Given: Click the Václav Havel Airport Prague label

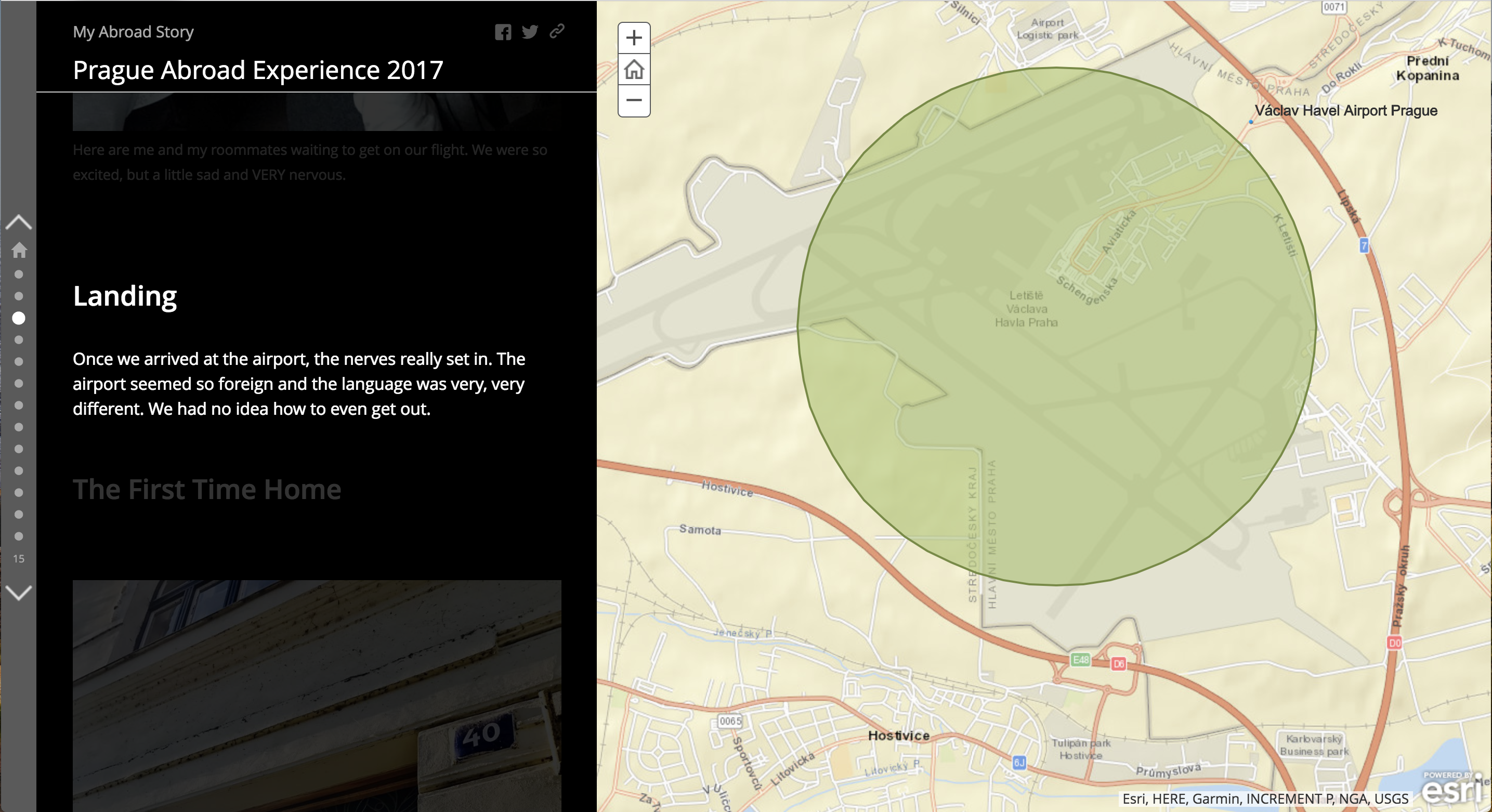Looking at the screenshot, I should [x=1345, y=111].
